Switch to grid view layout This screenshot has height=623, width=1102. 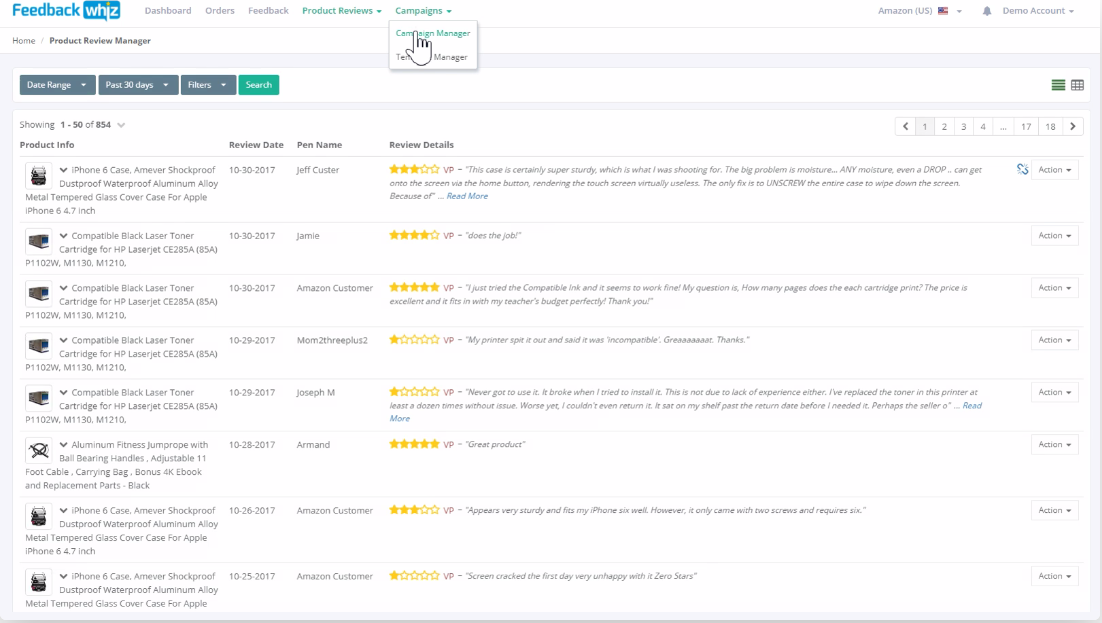click(x=1077, y=85)
